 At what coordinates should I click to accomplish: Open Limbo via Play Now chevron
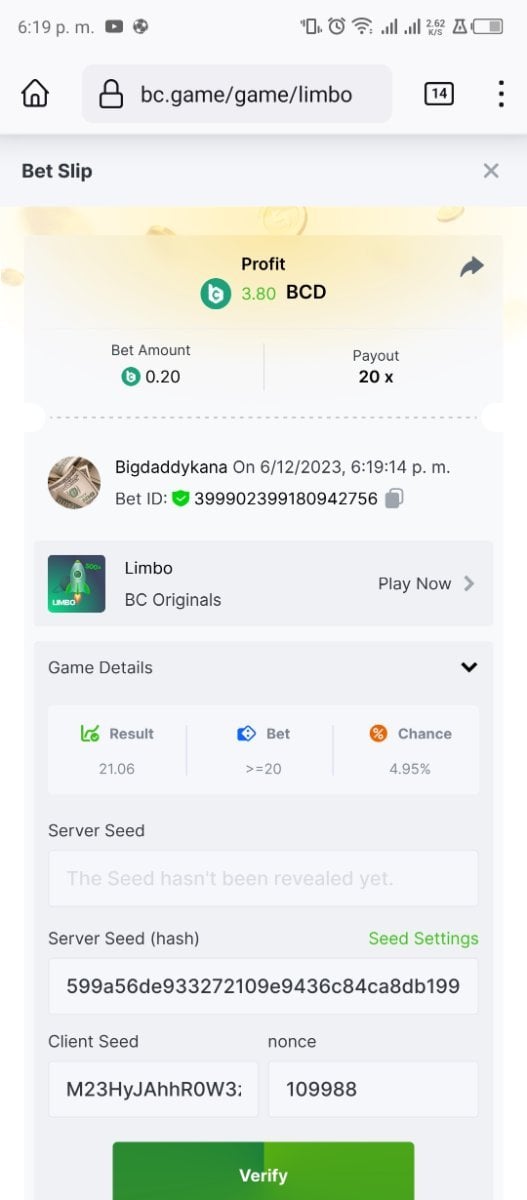(x=469, y=583)
